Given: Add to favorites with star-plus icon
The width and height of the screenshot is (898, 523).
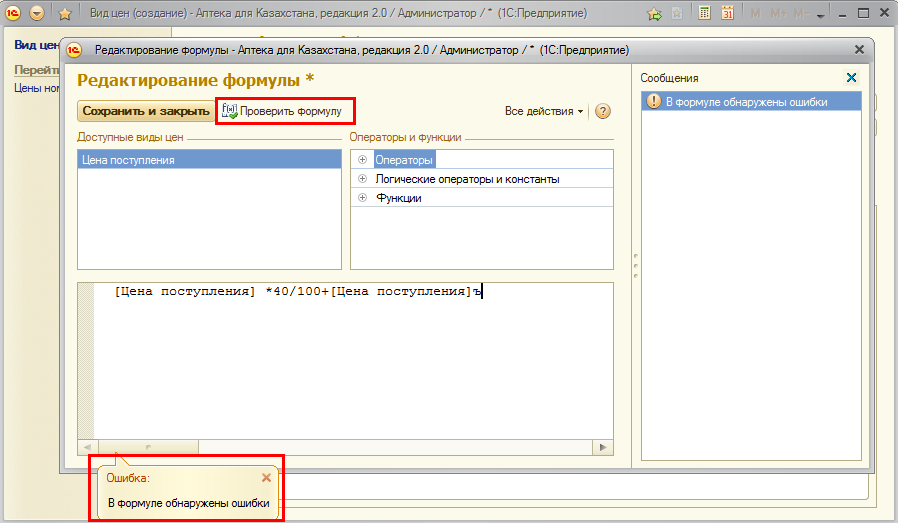Looking at the screenshot, I should (654, 14).
